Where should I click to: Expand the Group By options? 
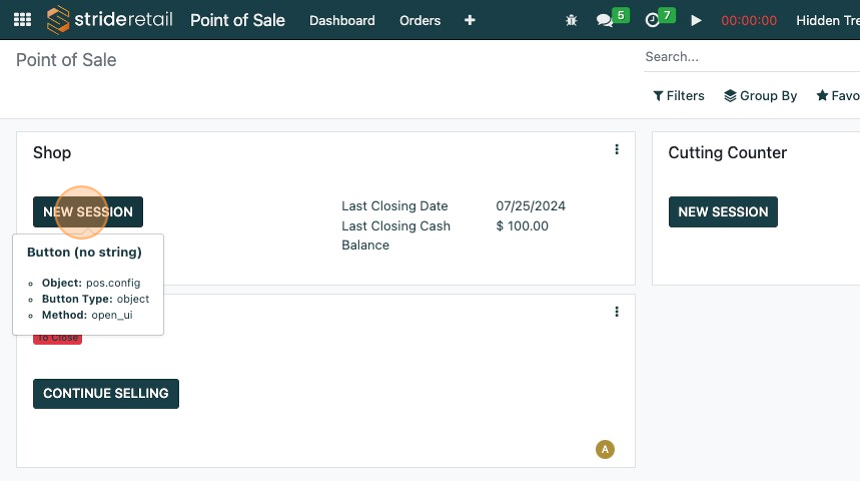click(761, 96)
